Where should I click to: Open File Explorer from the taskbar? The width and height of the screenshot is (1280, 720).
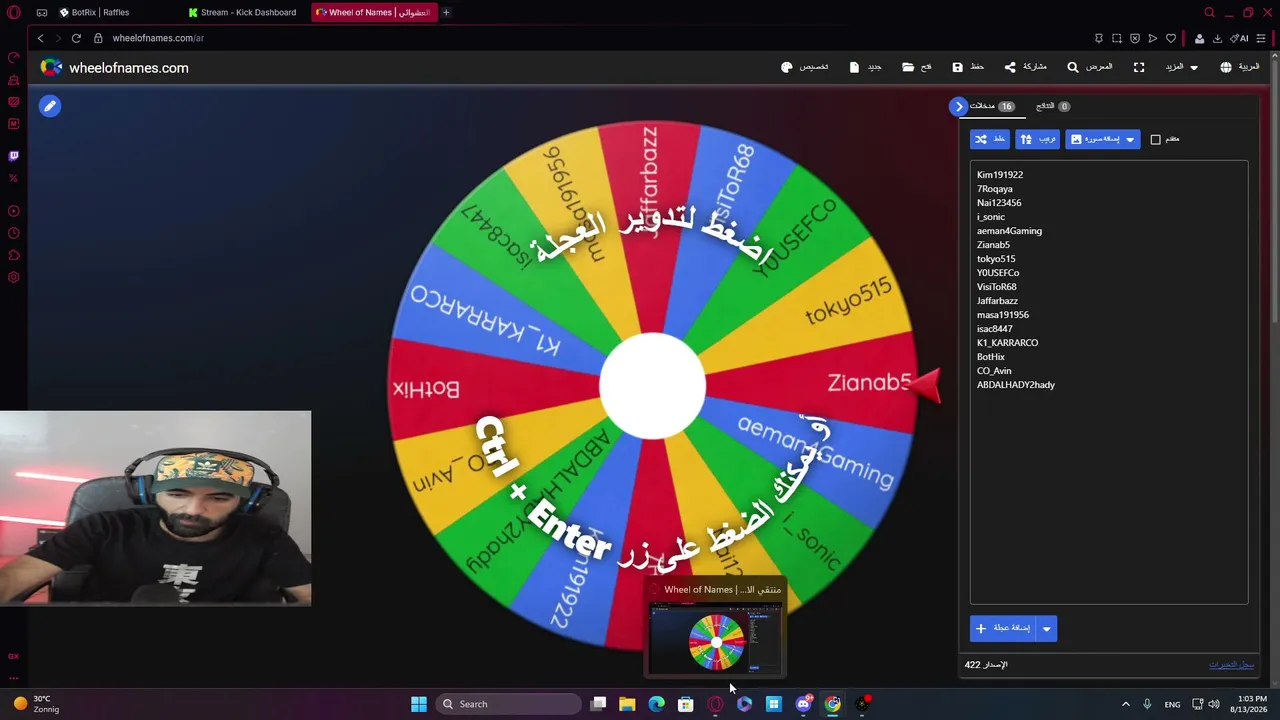click(x=627, y=704)
